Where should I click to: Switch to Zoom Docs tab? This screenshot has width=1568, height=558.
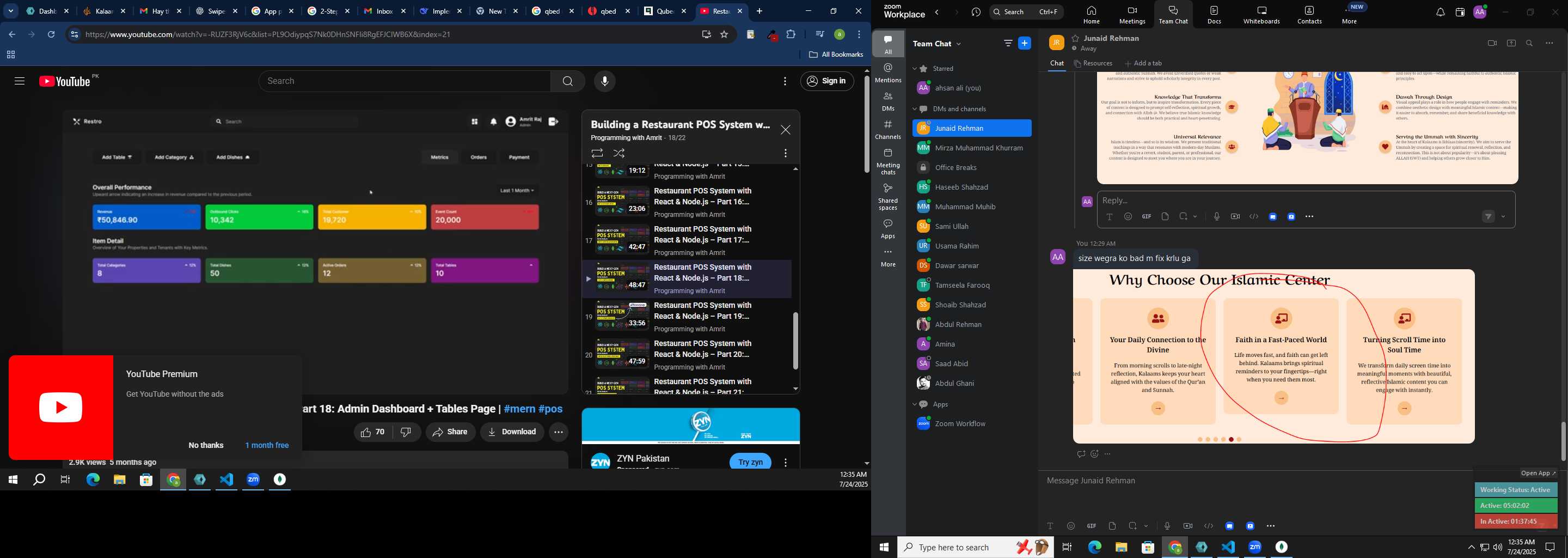pos(1214,15)
